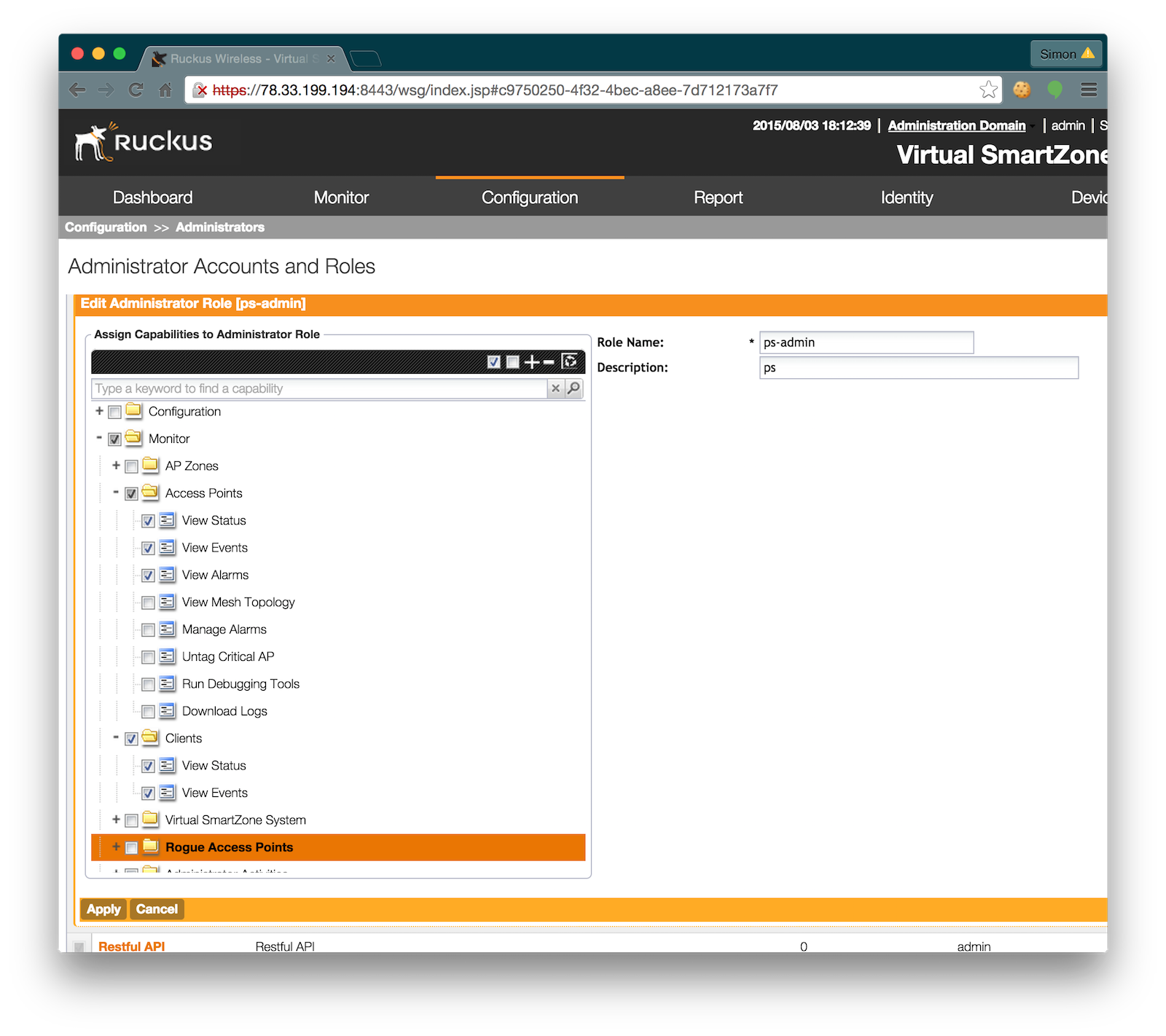Screen dimensions: 1166x1036
Task: Click the collapse-all minus icon in tree toolbar
Action: click(x=549, y=362)
